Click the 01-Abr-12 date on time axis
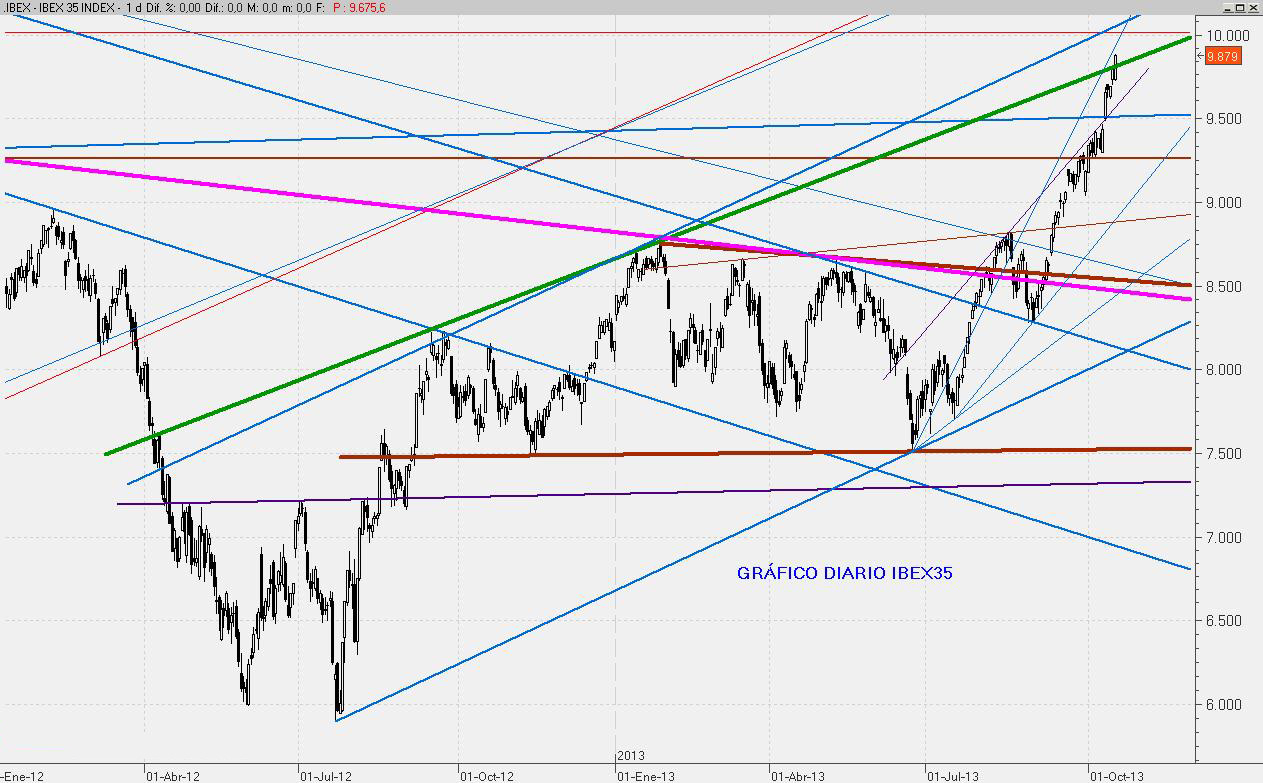The width and height of the screenshot is (1263, 783). 172,774
